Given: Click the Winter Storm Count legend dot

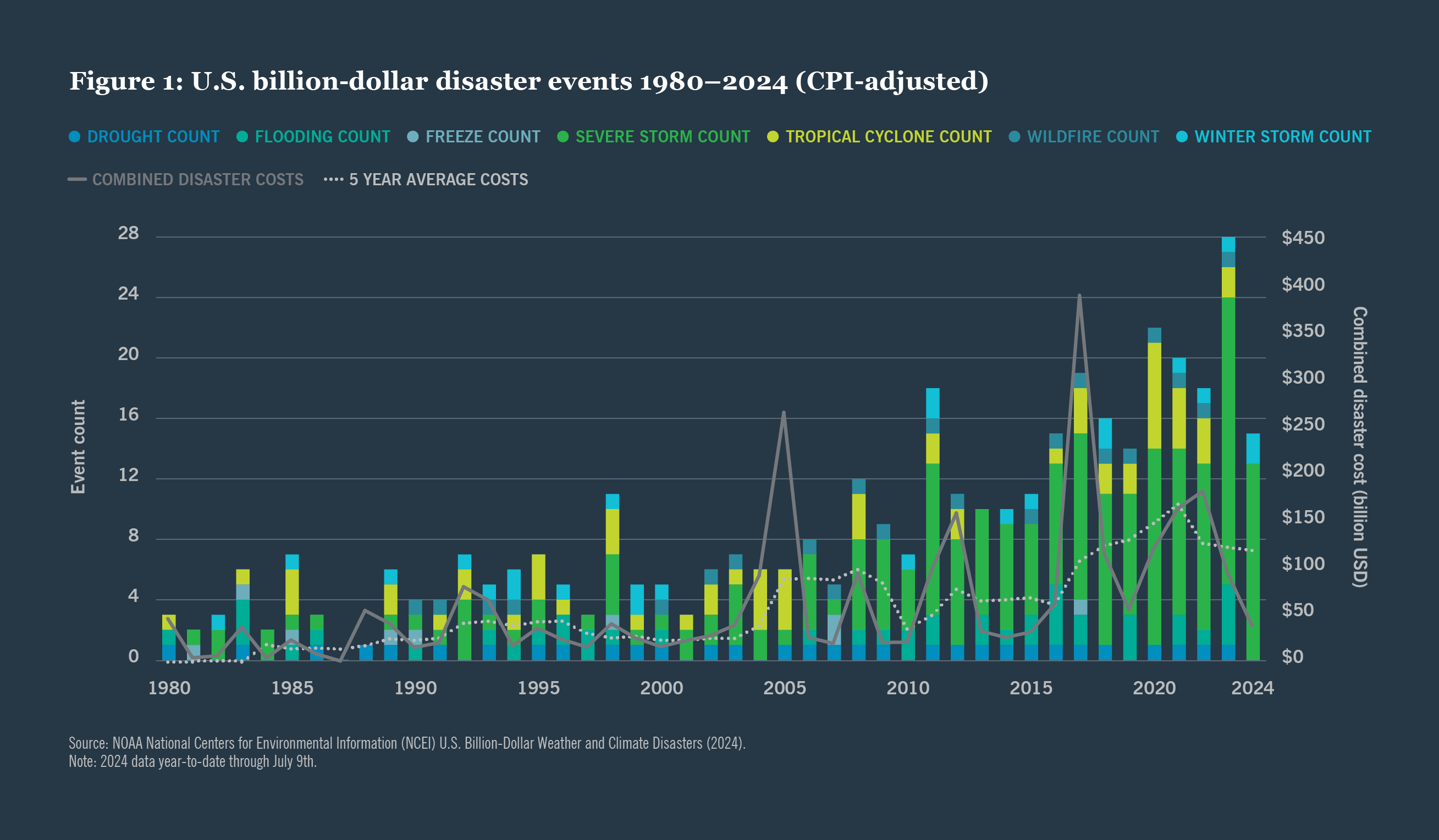Looking at the screenshot, I should (1183, 136).
